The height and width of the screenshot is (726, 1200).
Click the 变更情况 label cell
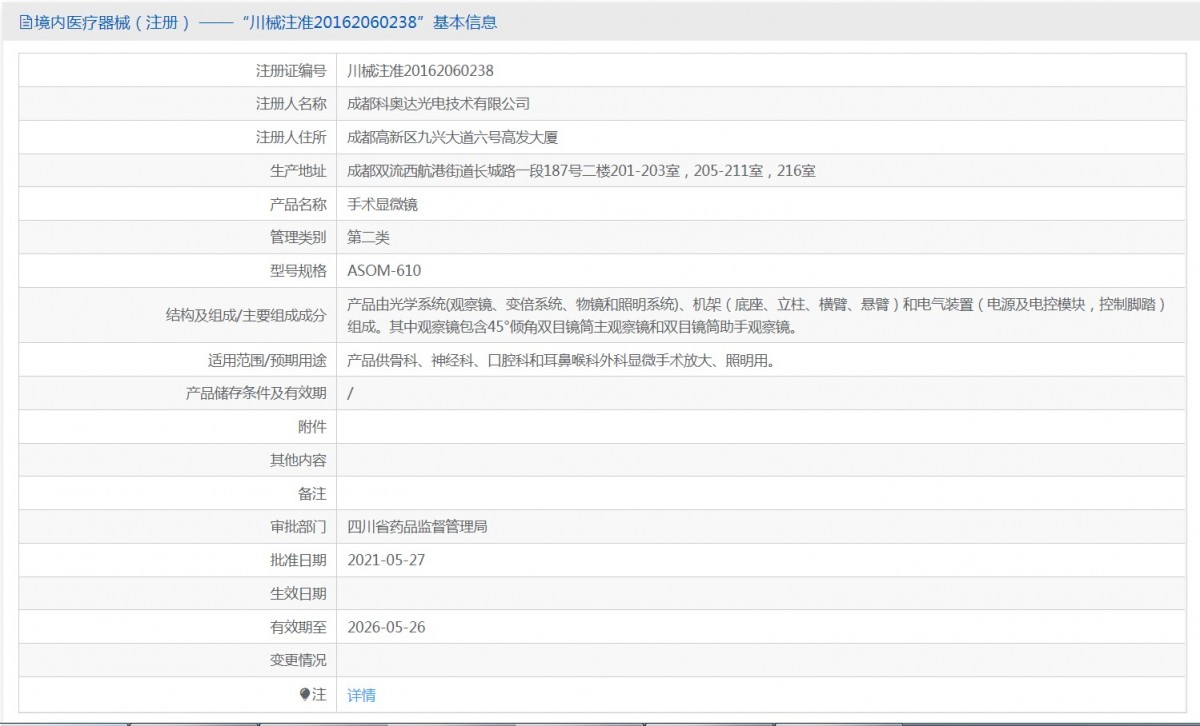coord(178,660)
